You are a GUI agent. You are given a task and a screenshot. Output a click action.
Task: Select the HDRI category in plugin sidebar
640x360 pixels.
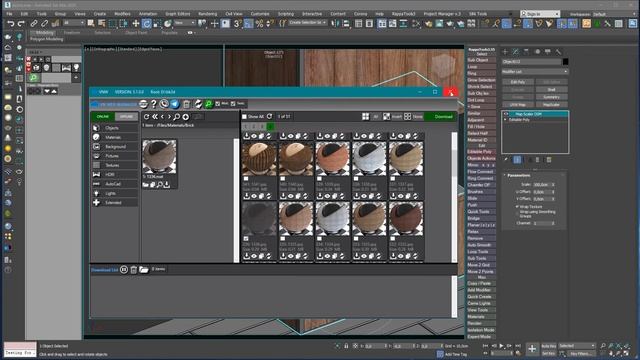pyautogui.click(x=115, y=174)
